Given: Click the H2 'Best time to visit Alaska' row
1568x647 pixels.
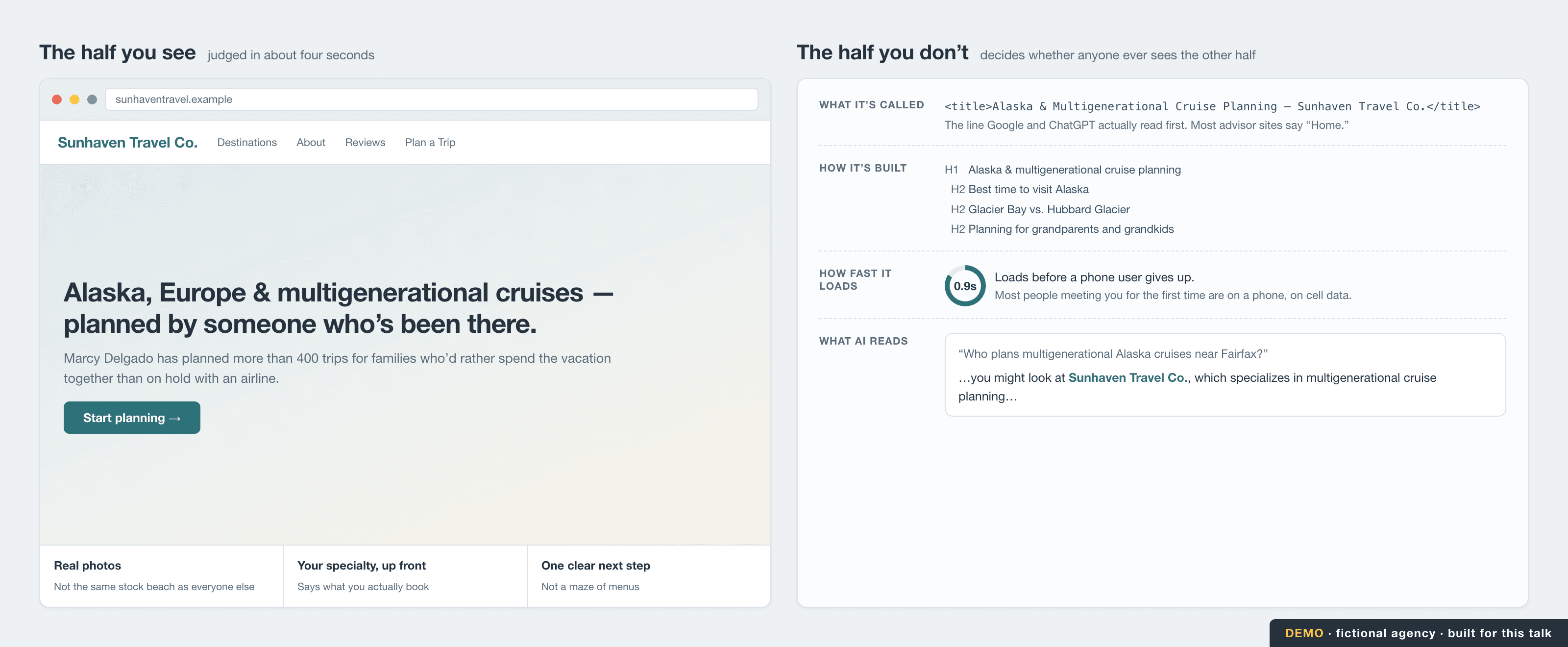Looking at the screenshot, I should [x=1020, y=189].
